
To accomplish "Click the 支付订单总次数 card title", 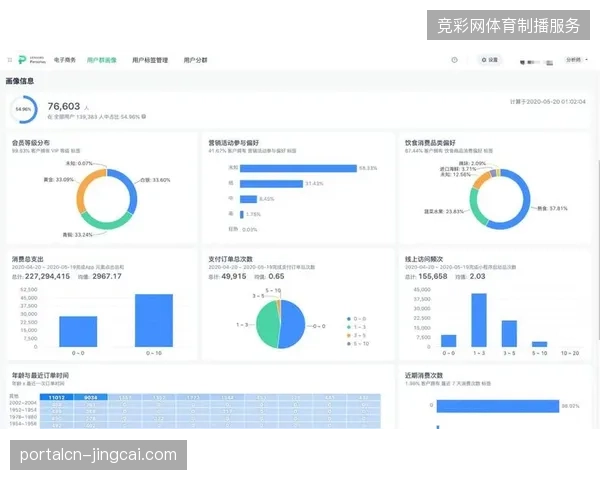I will (x=230, y=259).
